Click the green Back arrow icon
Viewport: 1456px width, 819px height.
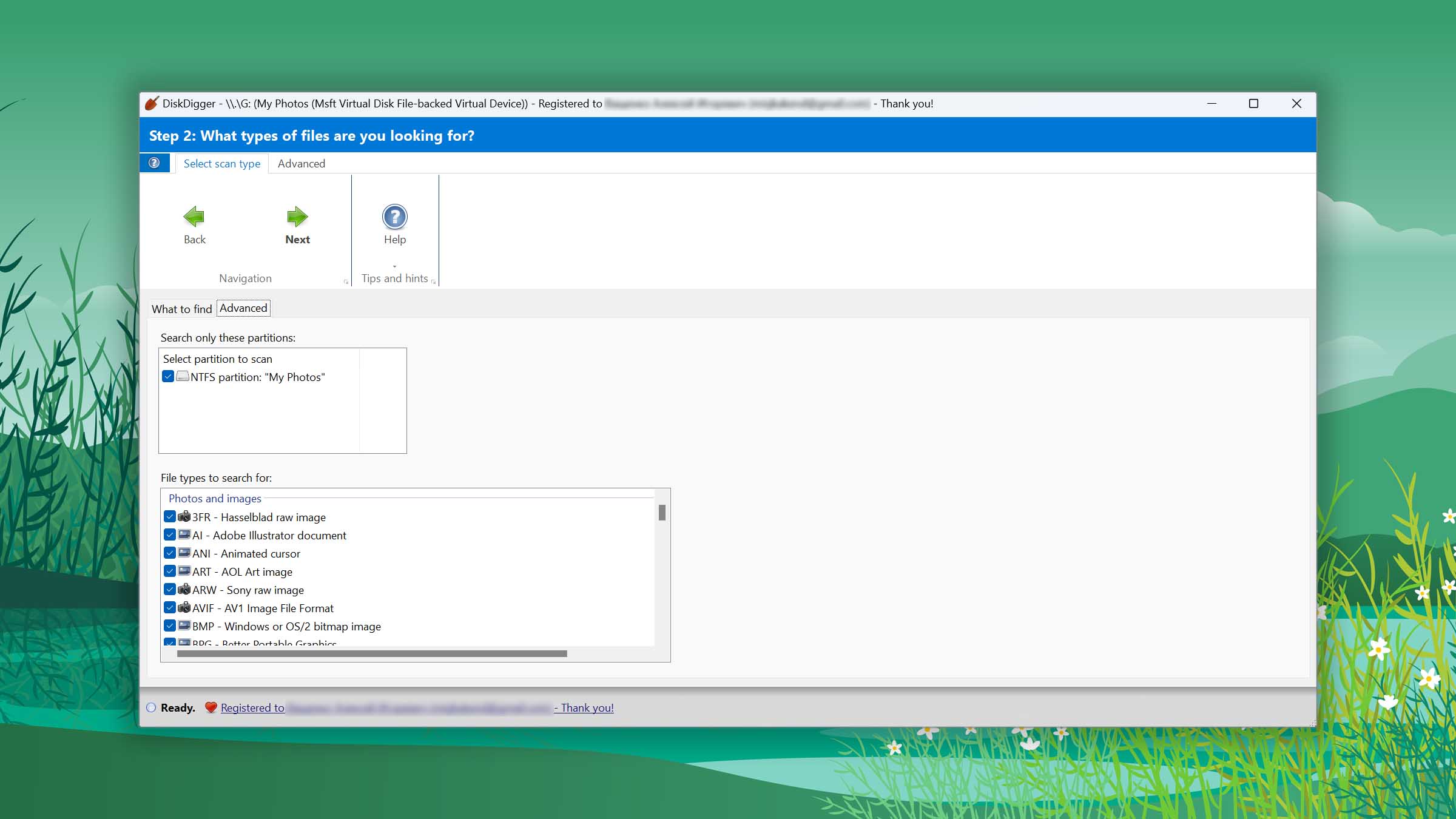pyautogui.click(x=194, y=217)
